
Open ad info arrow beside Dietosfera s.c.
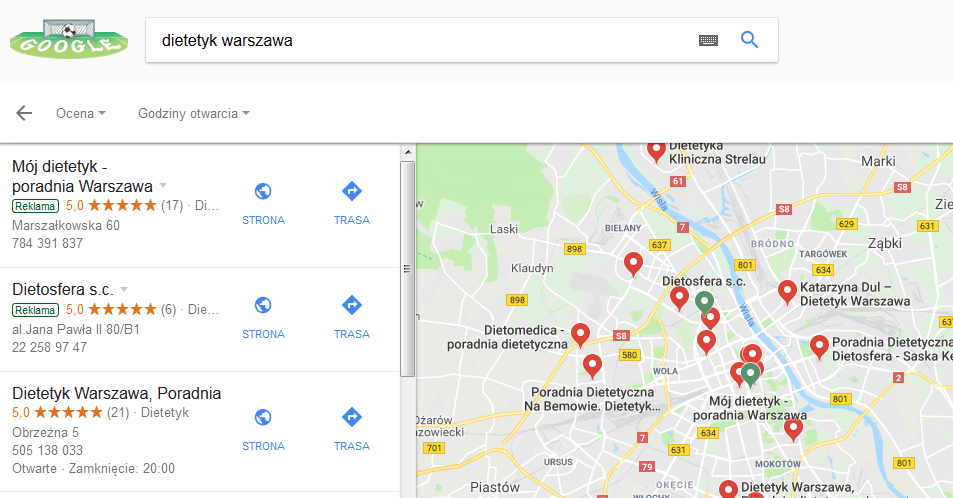click(x=124, y=289)
